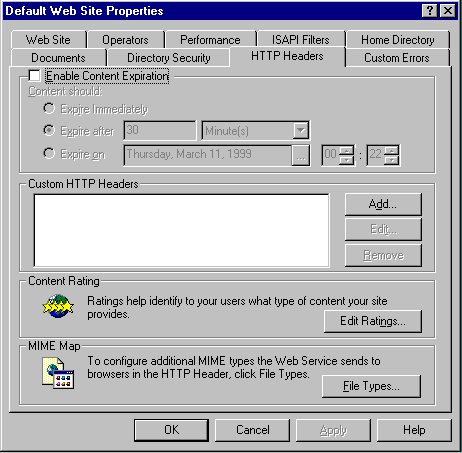Increase the minutes spinner value 22
Image resolution: width=462 pixels, height=453 pixels.
point(391,150)
